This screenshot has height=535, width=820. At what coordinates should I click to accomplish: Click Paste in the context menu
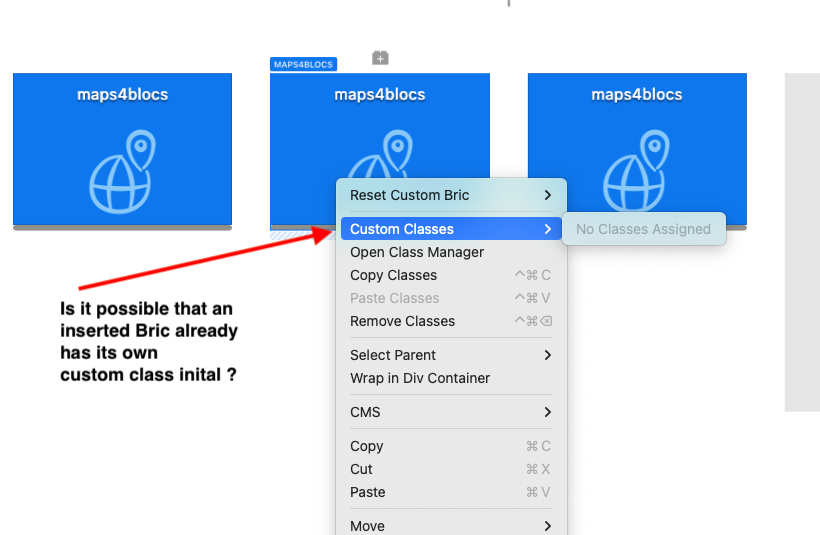click(x=368, y=492)
